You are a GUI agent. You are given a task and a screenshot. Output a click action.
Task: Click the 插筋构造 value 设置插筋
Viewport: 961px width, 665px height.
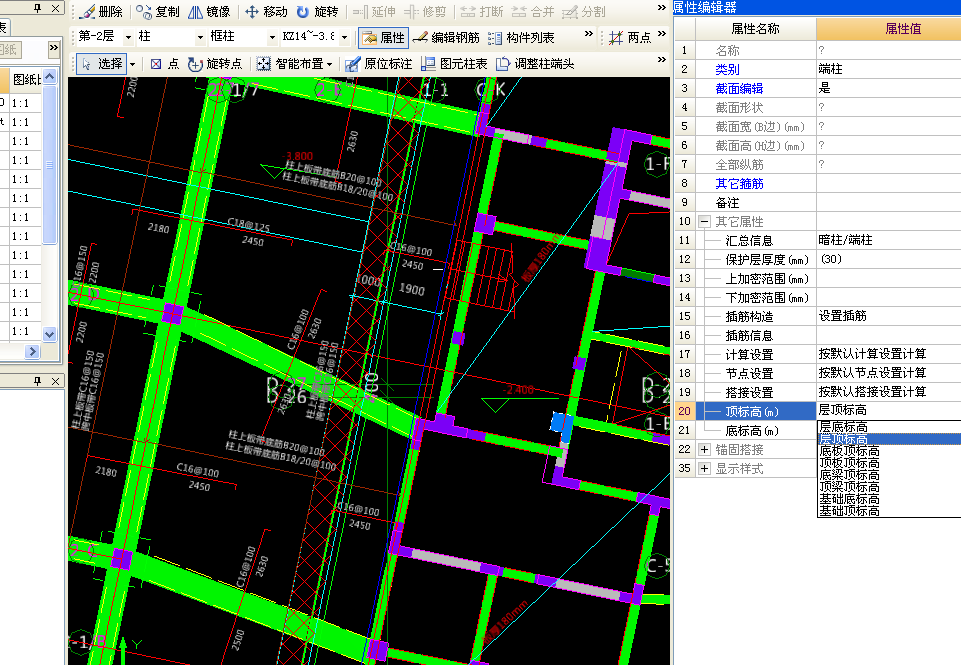tap(843, 316)
